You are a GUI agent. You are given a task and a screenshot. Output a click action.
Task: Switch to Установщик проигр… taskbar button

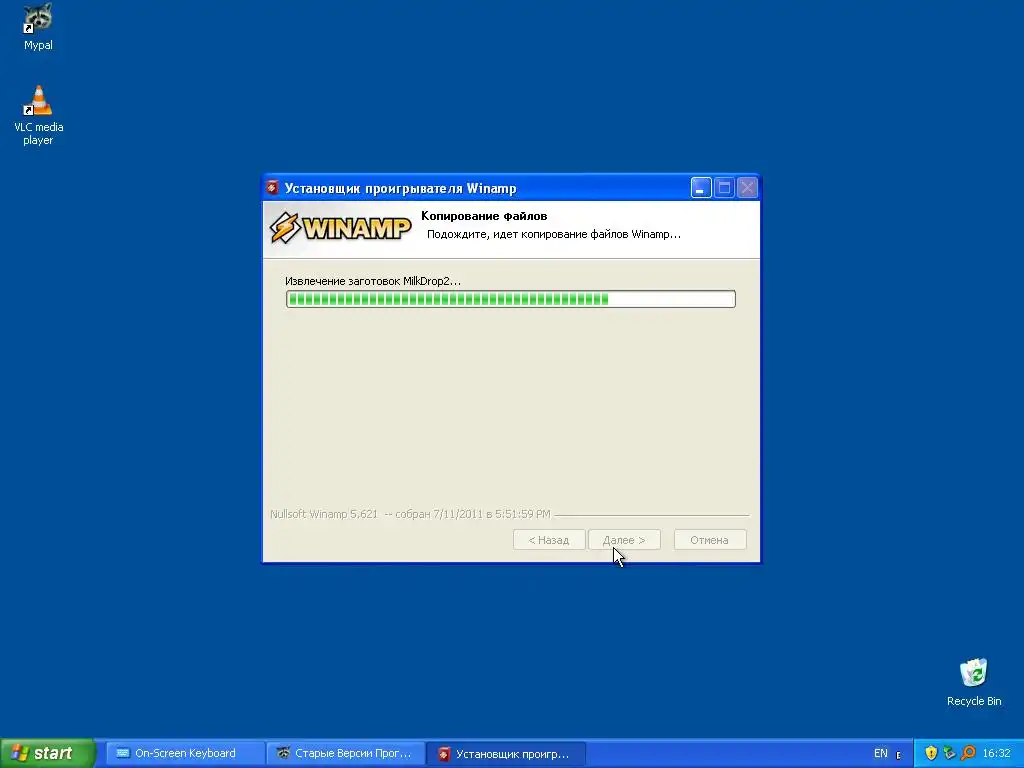[x=507, y=754]
